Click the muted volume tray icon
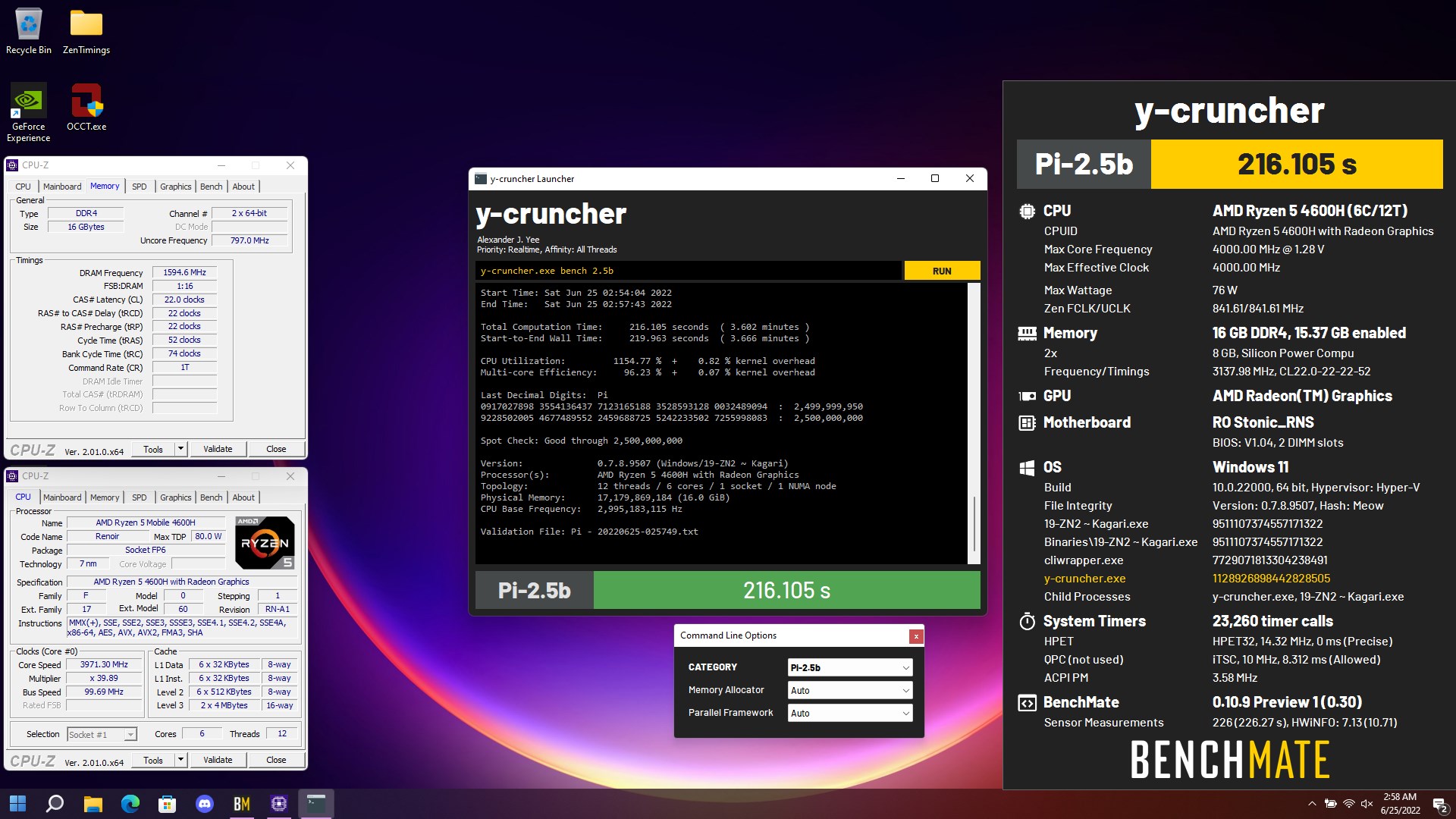The image size is (1456, 819). pyautogui.click(x=1367, y=804)
